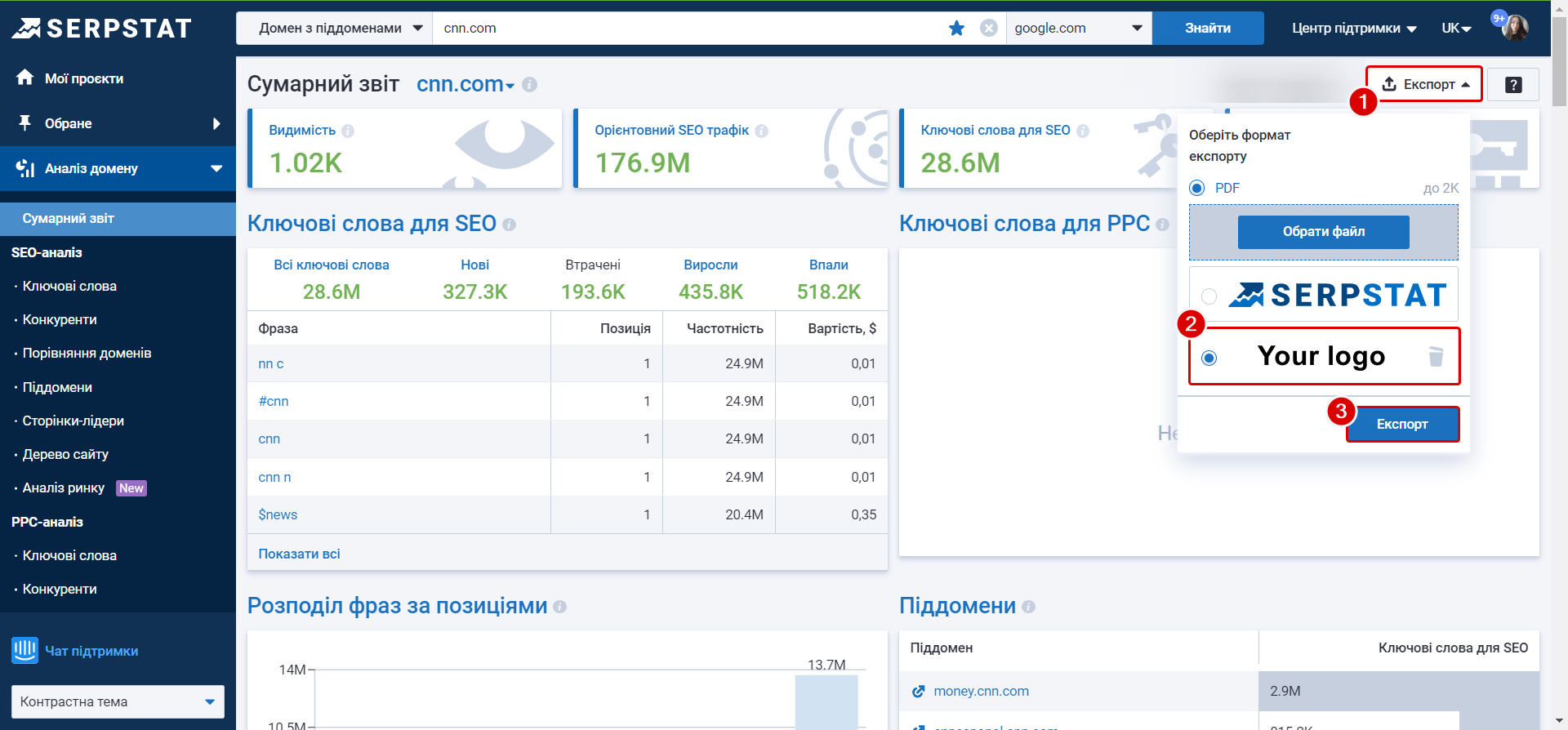Screen dimensions: 1568x730
Task: Expand the cnn.com domain dropdown in title
Action: point(510,86)
